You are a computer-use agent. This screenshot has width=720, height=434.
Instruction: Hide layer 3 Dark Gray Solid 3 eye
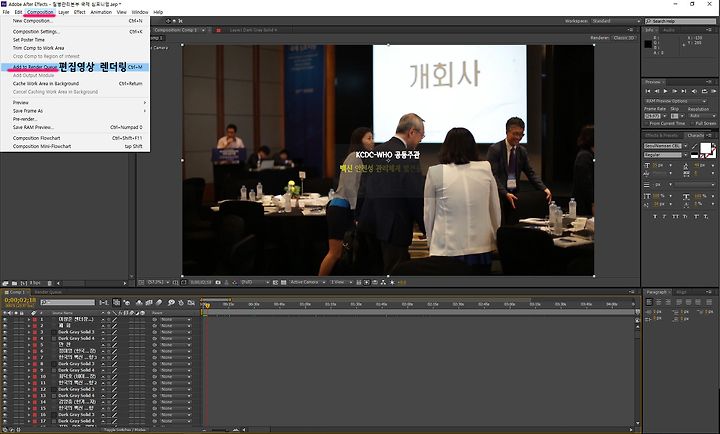(x=5, y=332)
